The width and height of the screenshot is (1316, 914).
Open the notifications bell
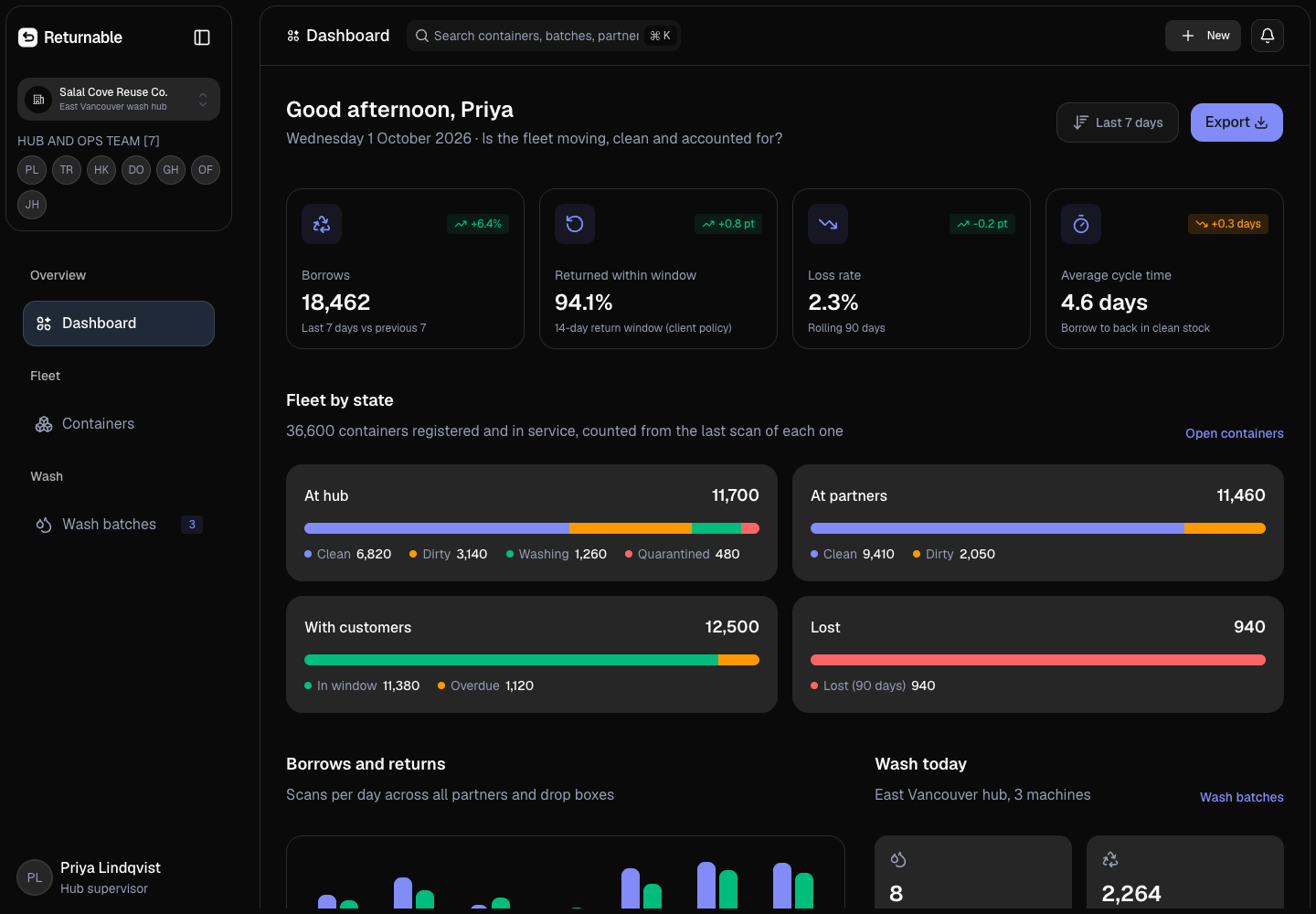click(x=1268, y=36)
